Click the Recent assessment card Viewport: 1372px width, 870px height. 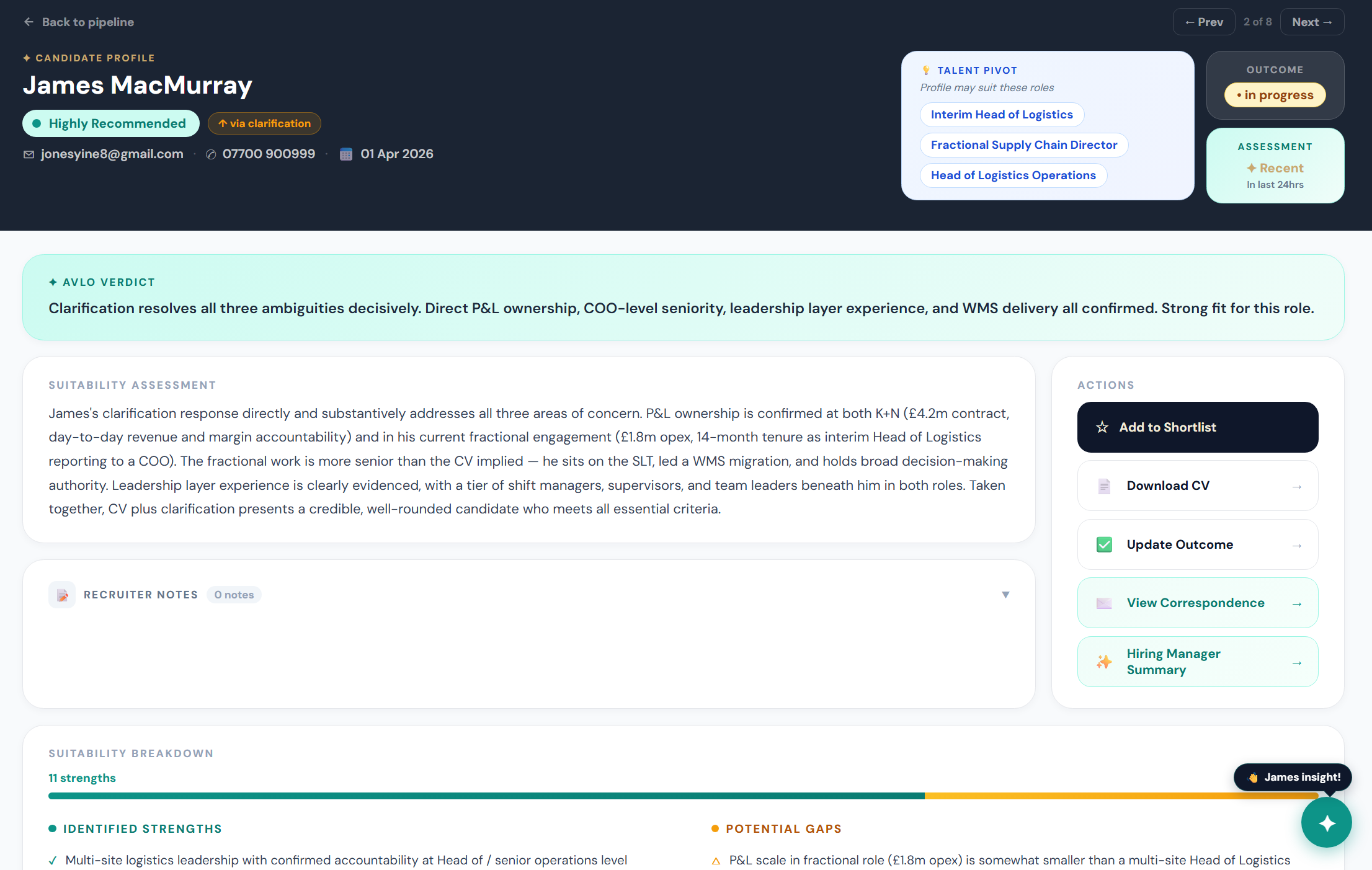coord(1275,166)
